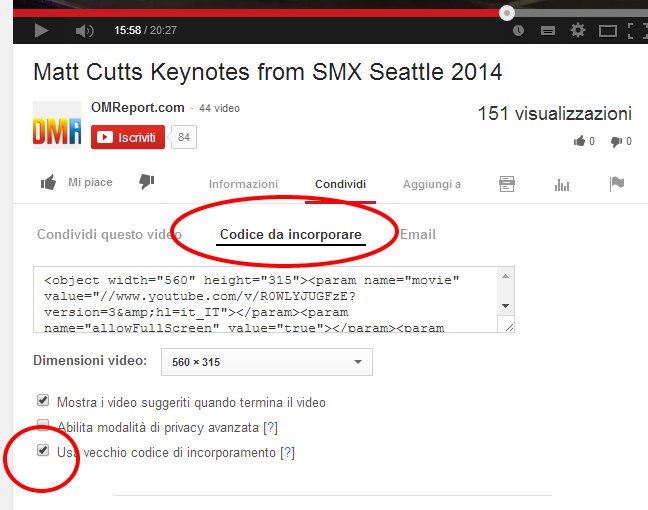Like the video with Mi piace thumbs up
This screenshot has width=648, height=510.
[77, 182]
